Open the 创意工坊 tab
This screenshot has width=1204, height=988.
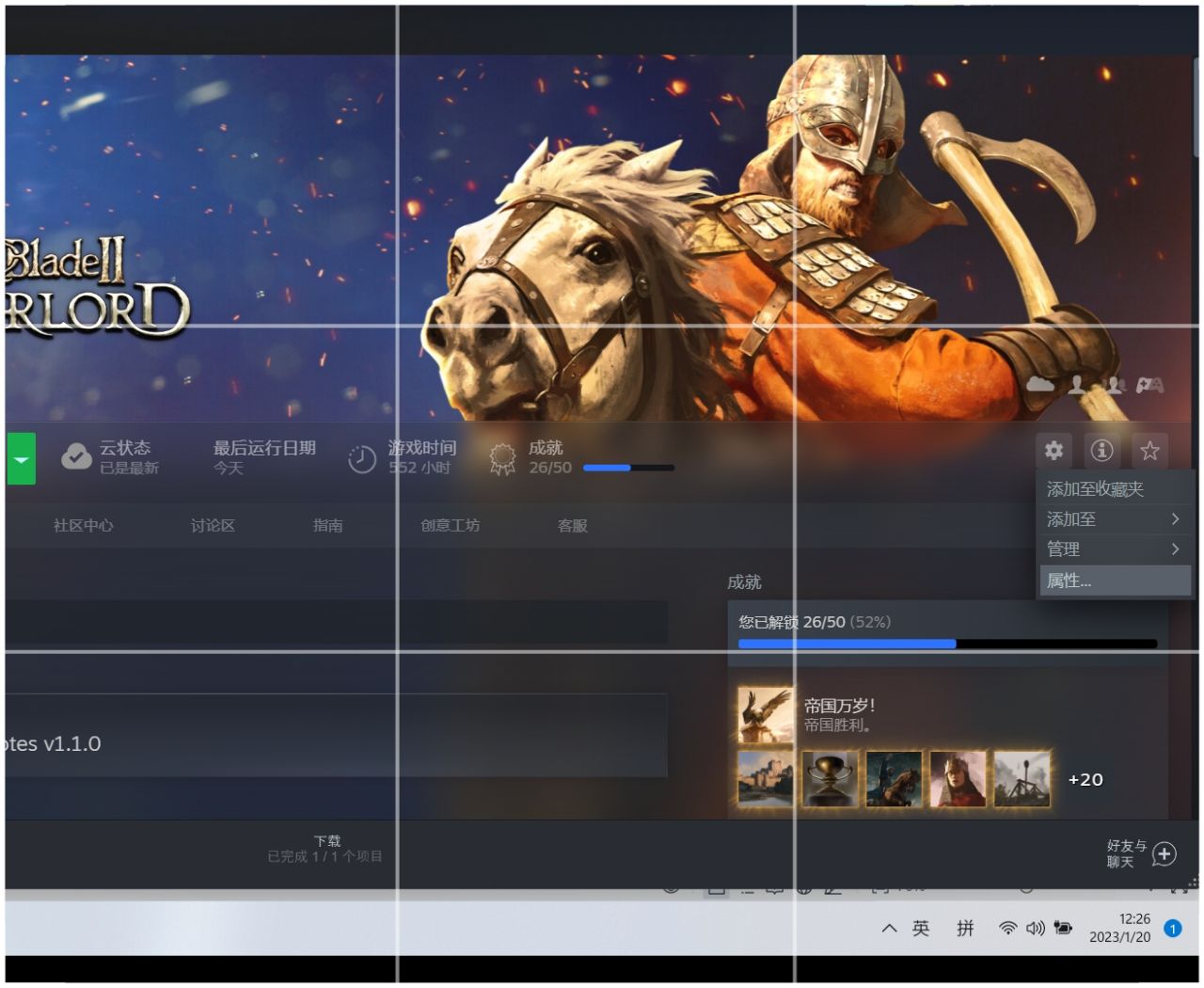(x=450, y=525)
